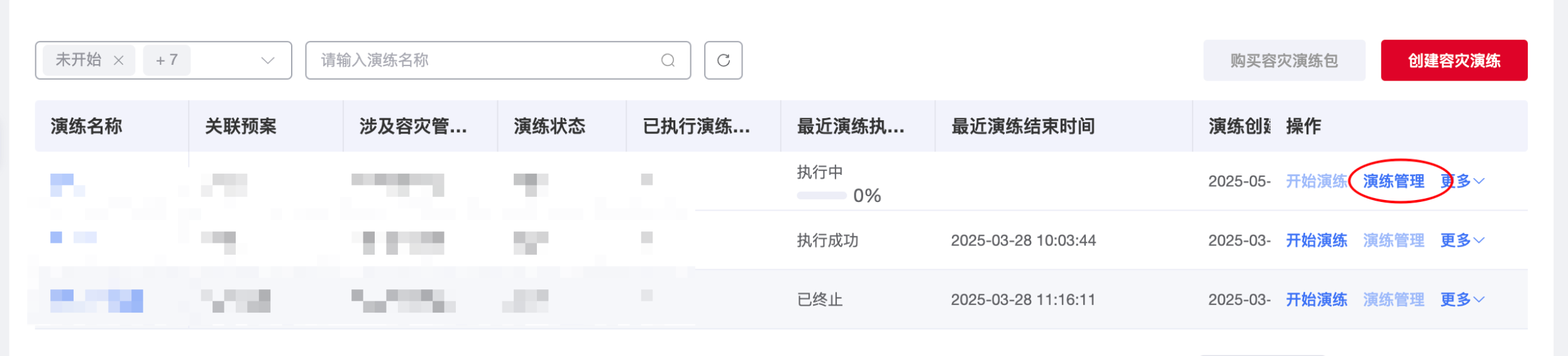Expand 更多 menu in the 已终止 row
Viewport: 1568px width, 356px height.
click(1462, 299)
